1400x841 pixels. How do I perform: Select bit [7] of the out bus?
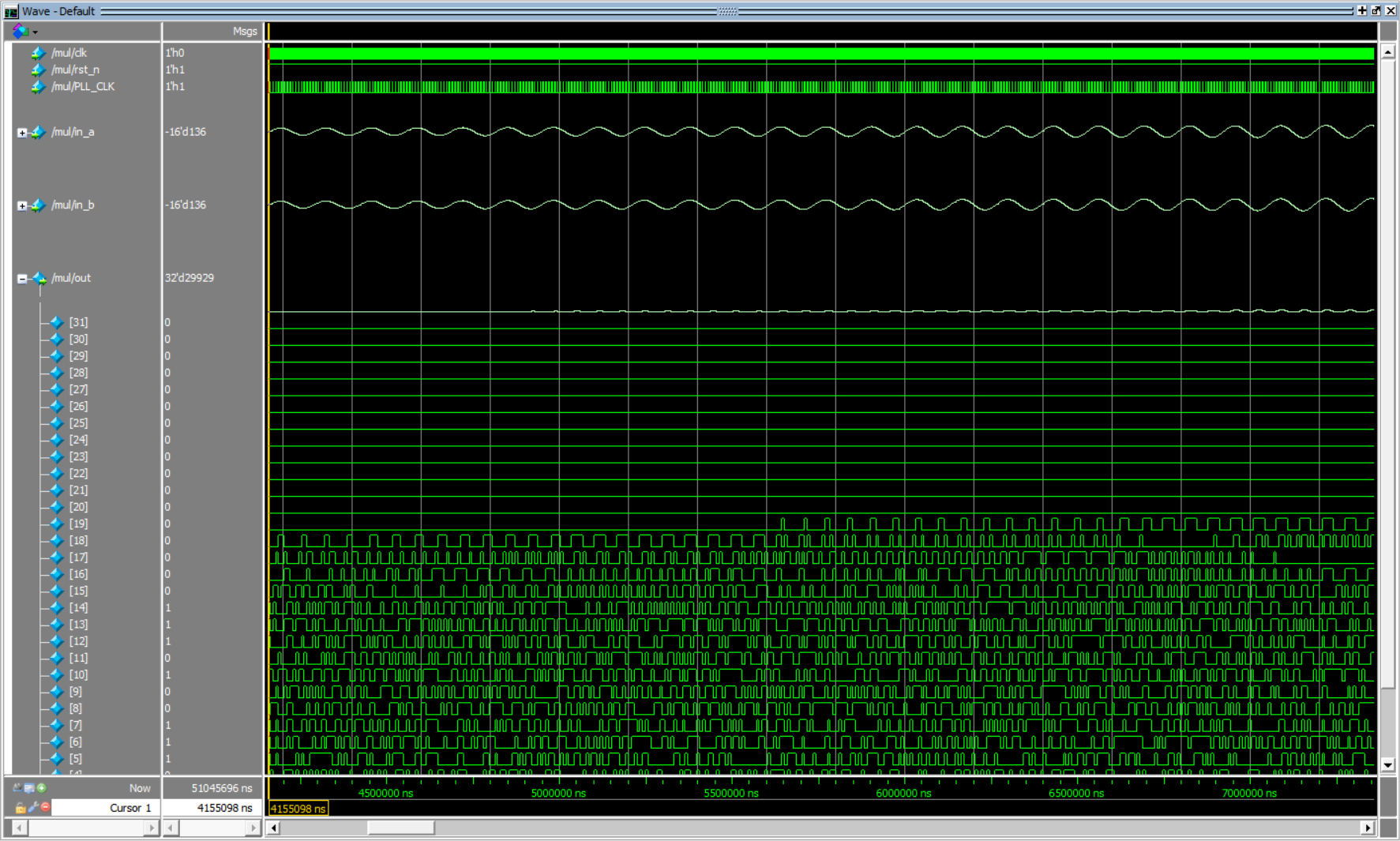pos(75,725)
